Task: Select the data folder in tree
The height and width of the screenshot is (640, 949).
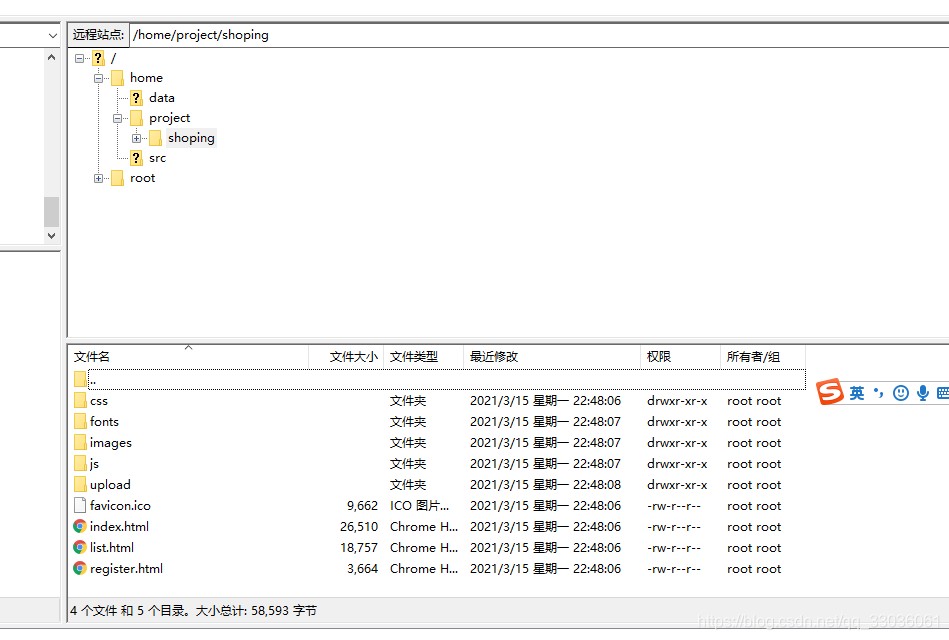Action: pyautogui.click(x=162, y=97)
